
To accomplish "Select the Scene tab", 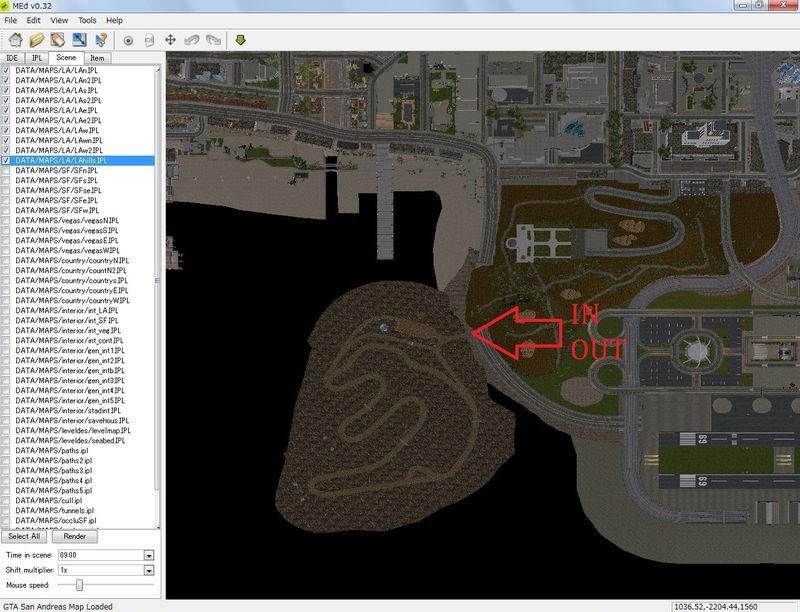I will 66,58.
